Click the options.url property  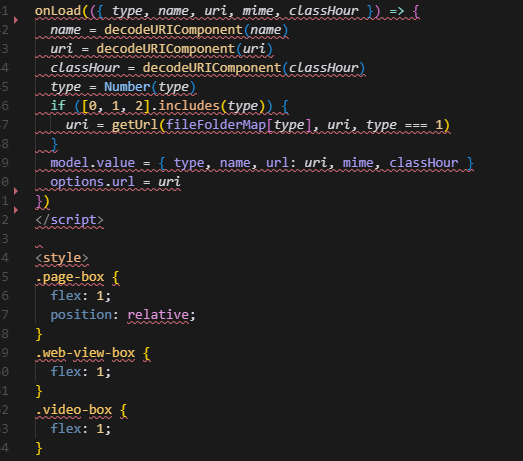click(93, 182)
